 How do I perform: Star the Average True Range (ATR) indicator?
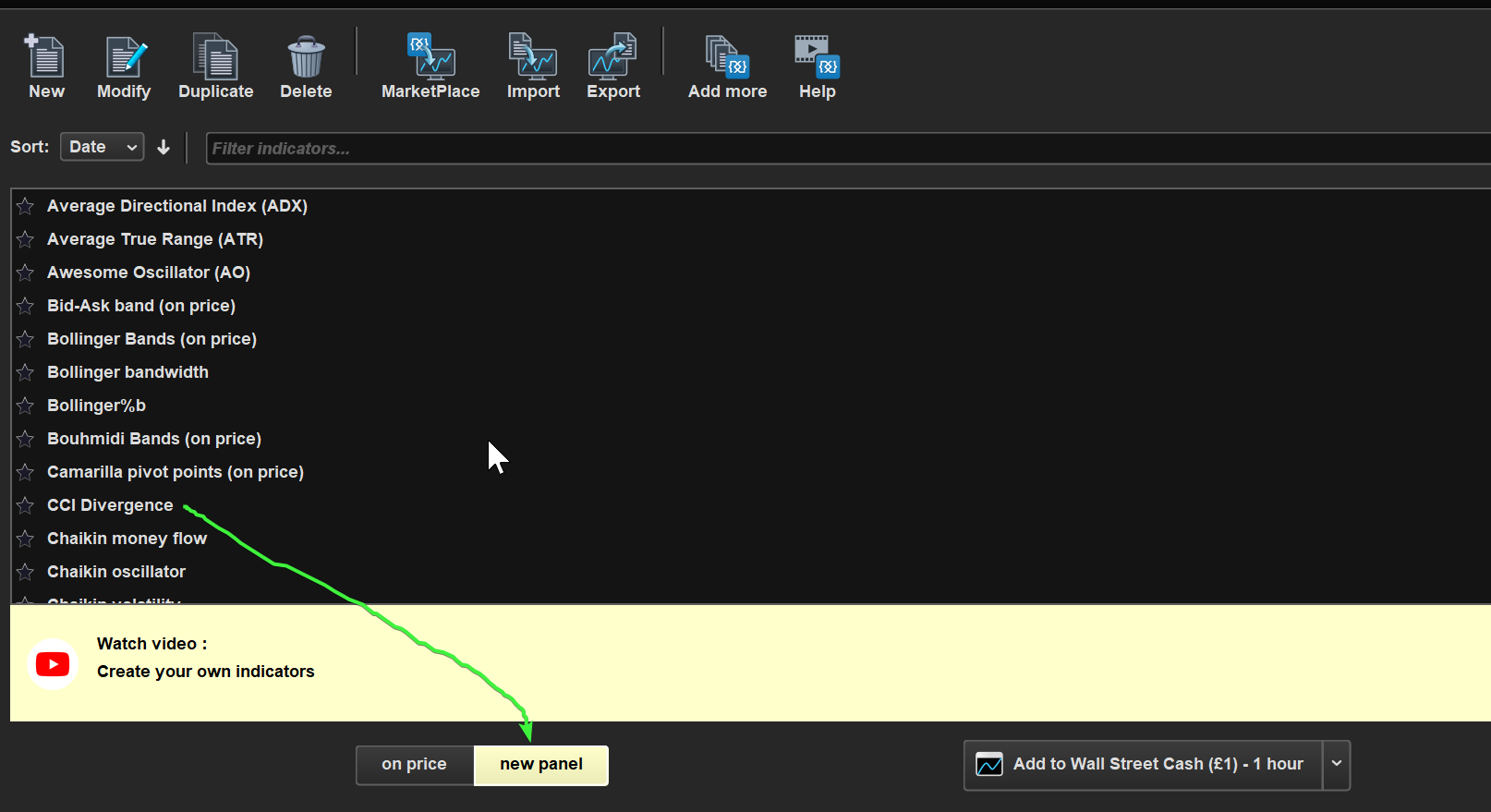point(25,239)
